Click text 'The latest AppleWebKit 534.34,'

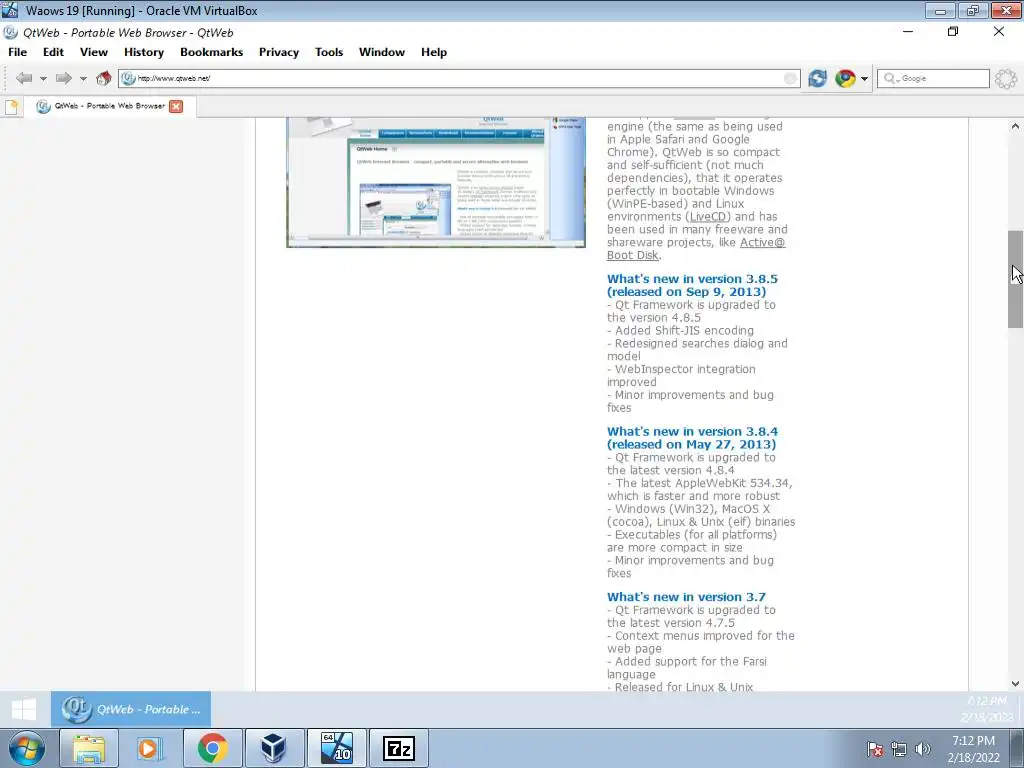click(x=703, y=483)
